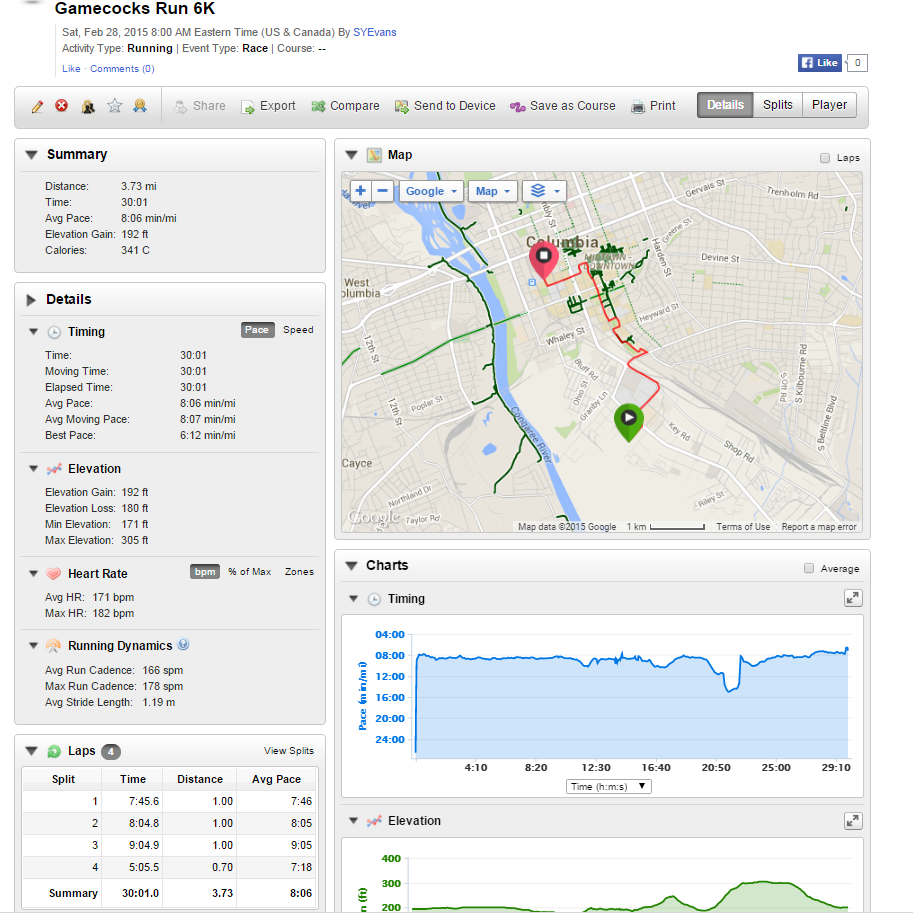Enable the Laps checkbox on the map
This screenshot has height=913, width=913.
pyautogui.click(x=825, y=158)
